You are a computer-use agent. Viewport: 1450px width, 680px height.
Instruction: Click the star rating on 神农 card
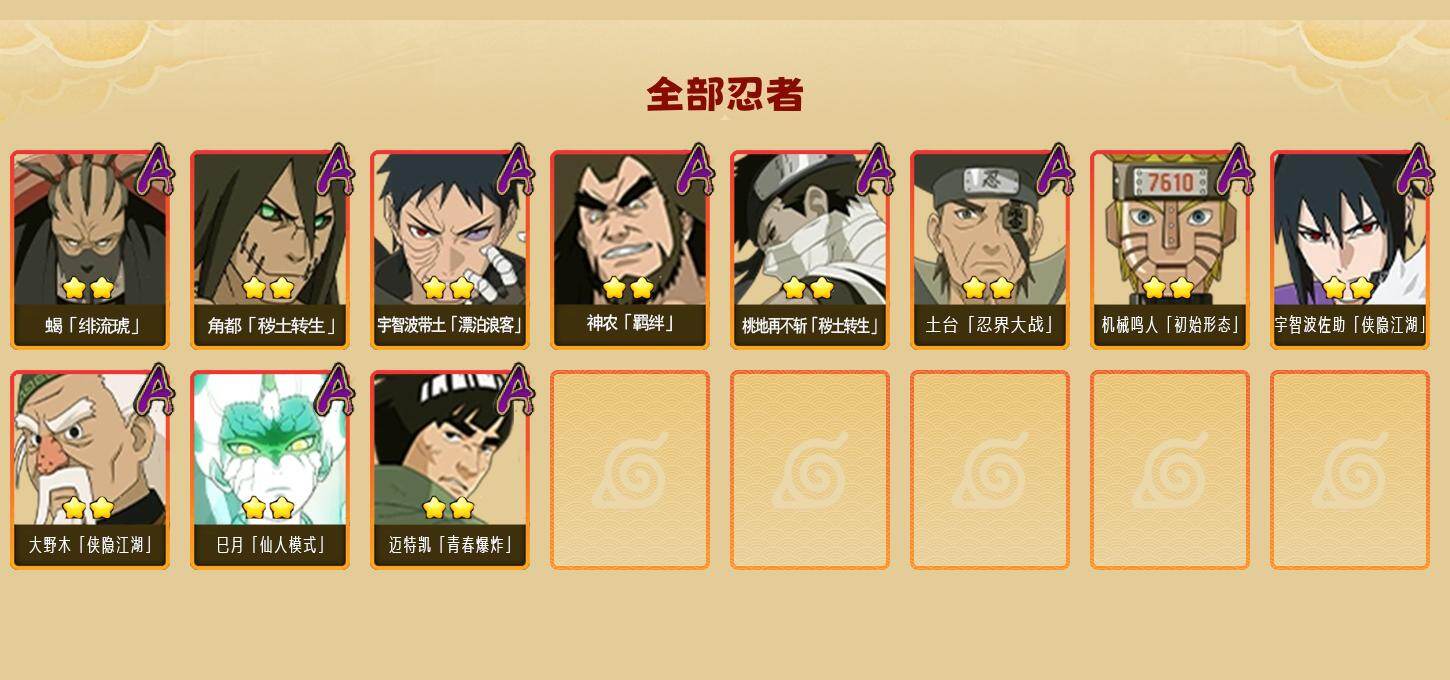pos(628,288)
